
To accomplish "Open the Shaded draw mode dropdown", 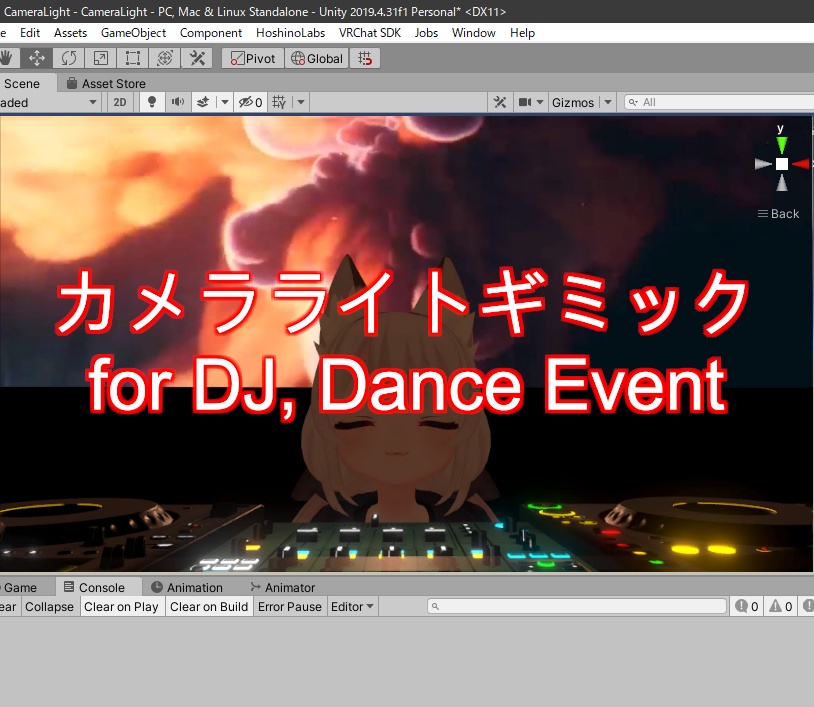I will coord(50,102).
